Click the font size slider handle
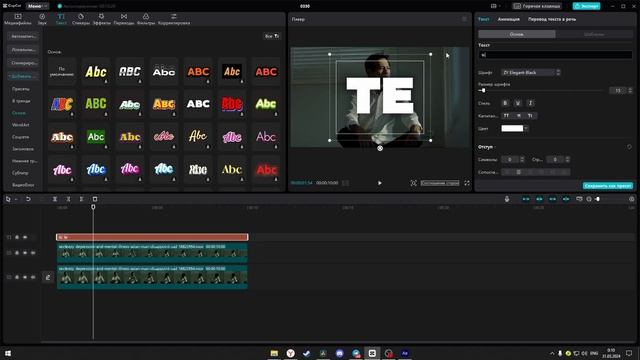 [484, 91]
